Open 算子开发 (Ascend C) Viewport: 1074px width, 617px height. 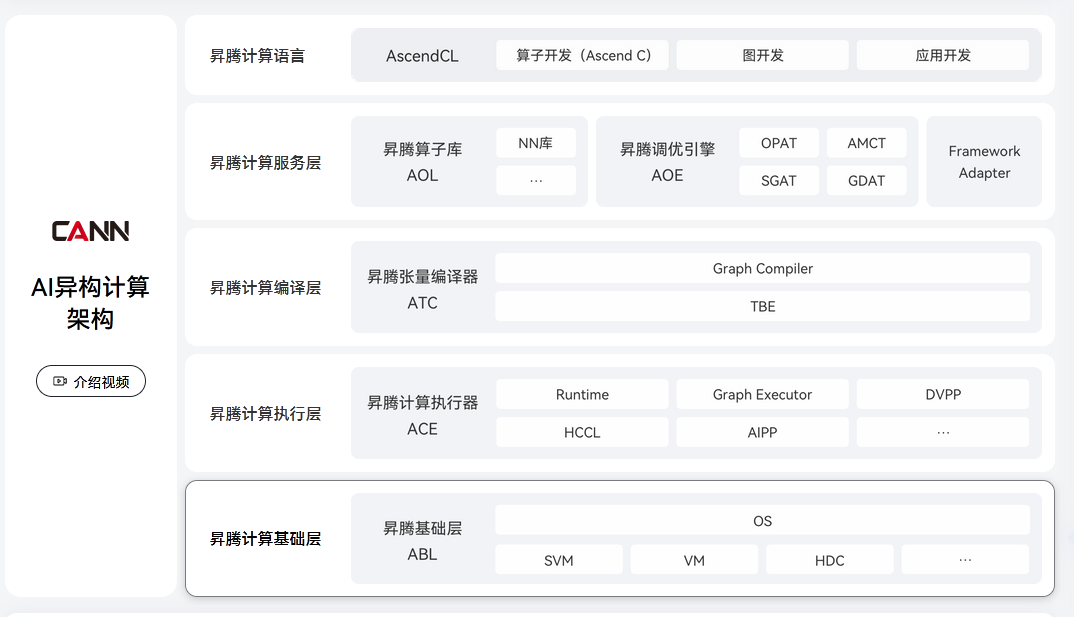coord(582,55)
